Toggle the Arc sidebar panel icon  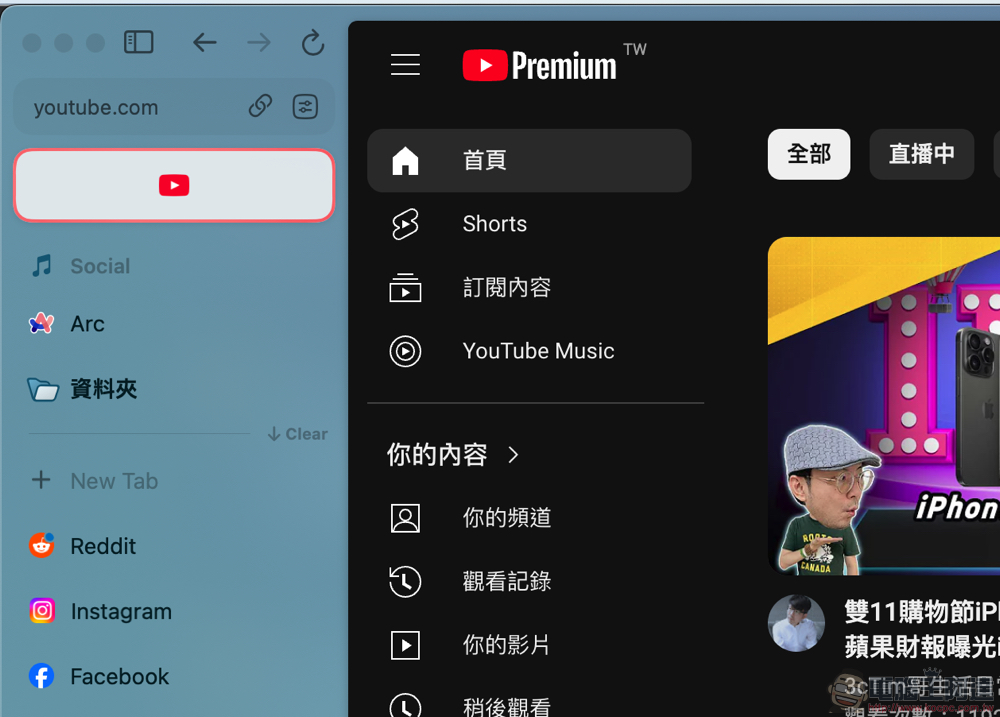click(138, 42)
